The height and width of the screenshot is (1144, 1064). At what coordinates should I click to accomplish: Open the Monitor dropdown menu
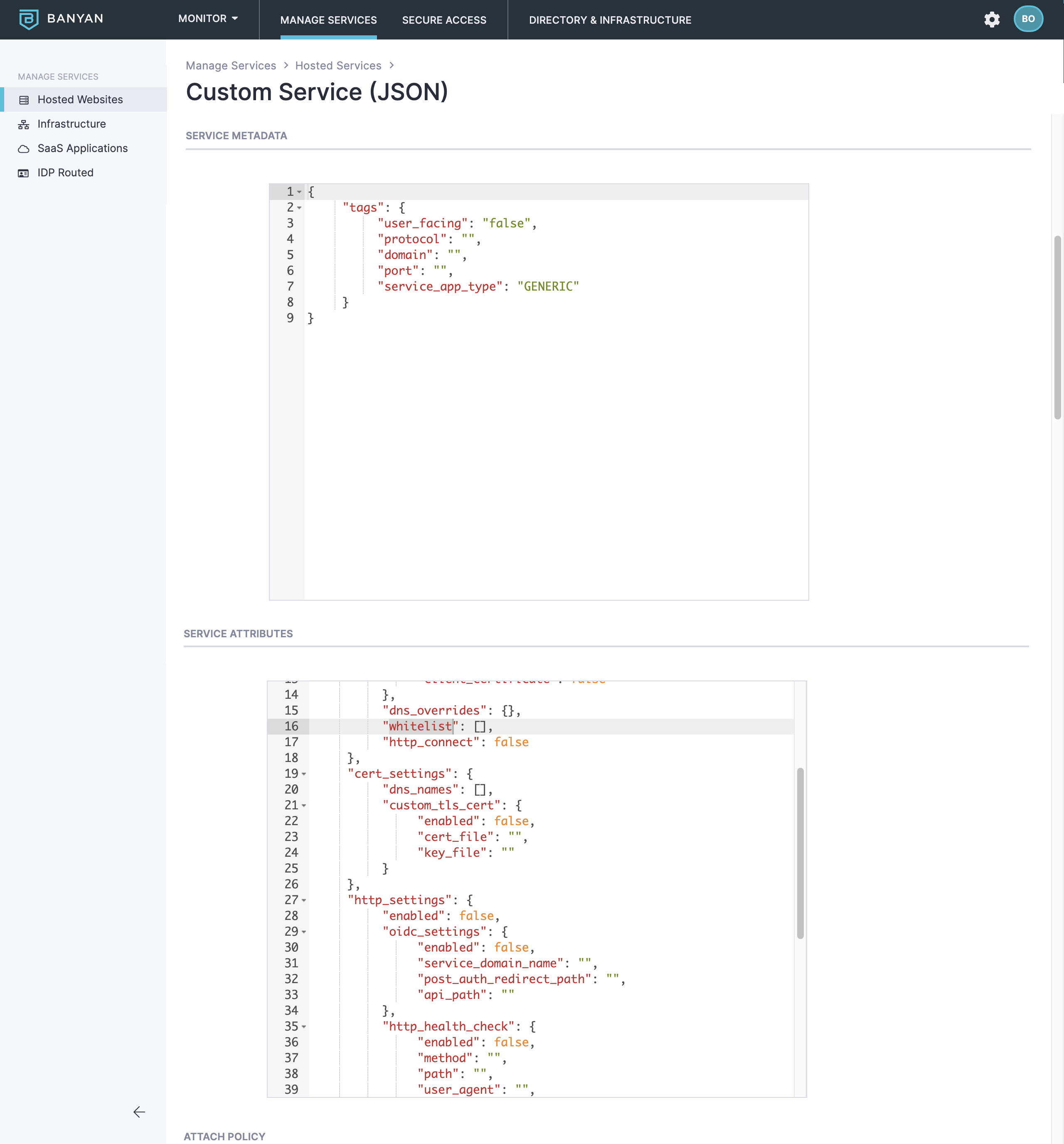click(x=208, y=19)
